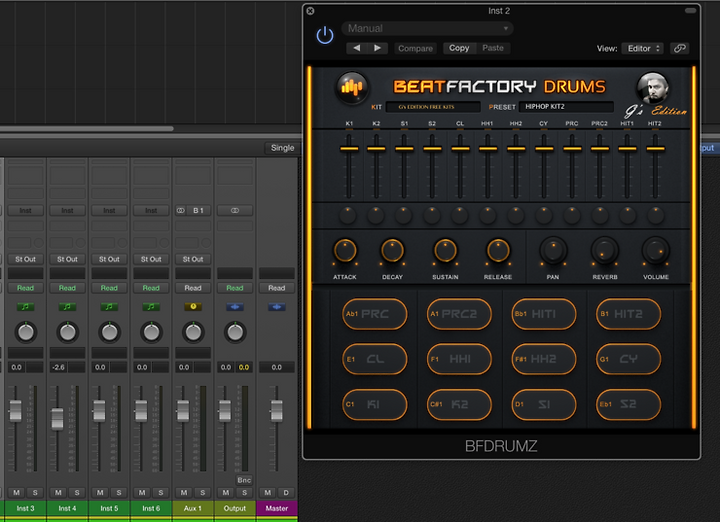Trigger the A1 PRC2 drum pad
Screen dimensions: 720x522
[459, 314]
